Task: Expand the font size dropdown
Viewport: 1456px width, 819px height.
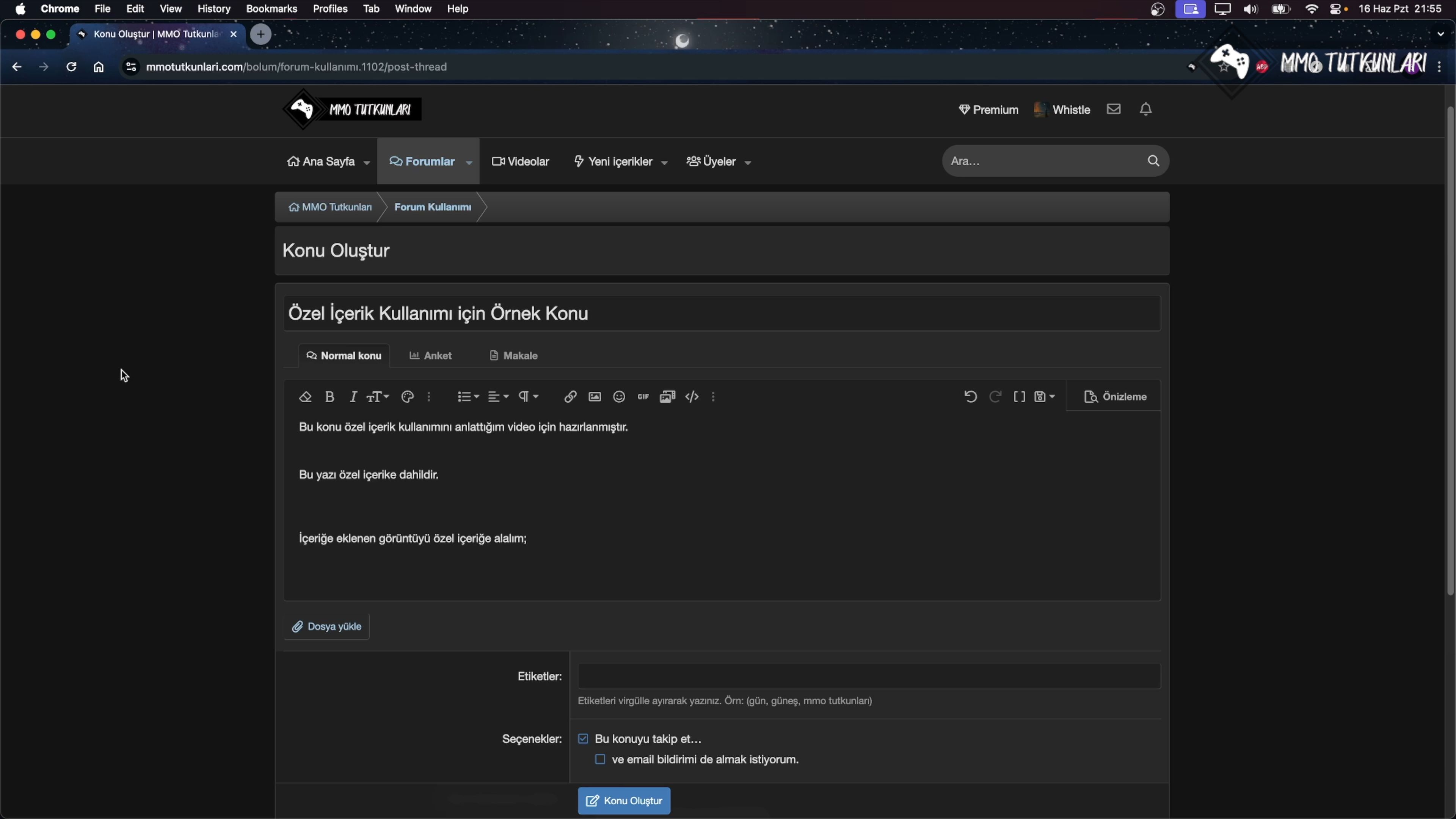Action: (x=378, y=397)
